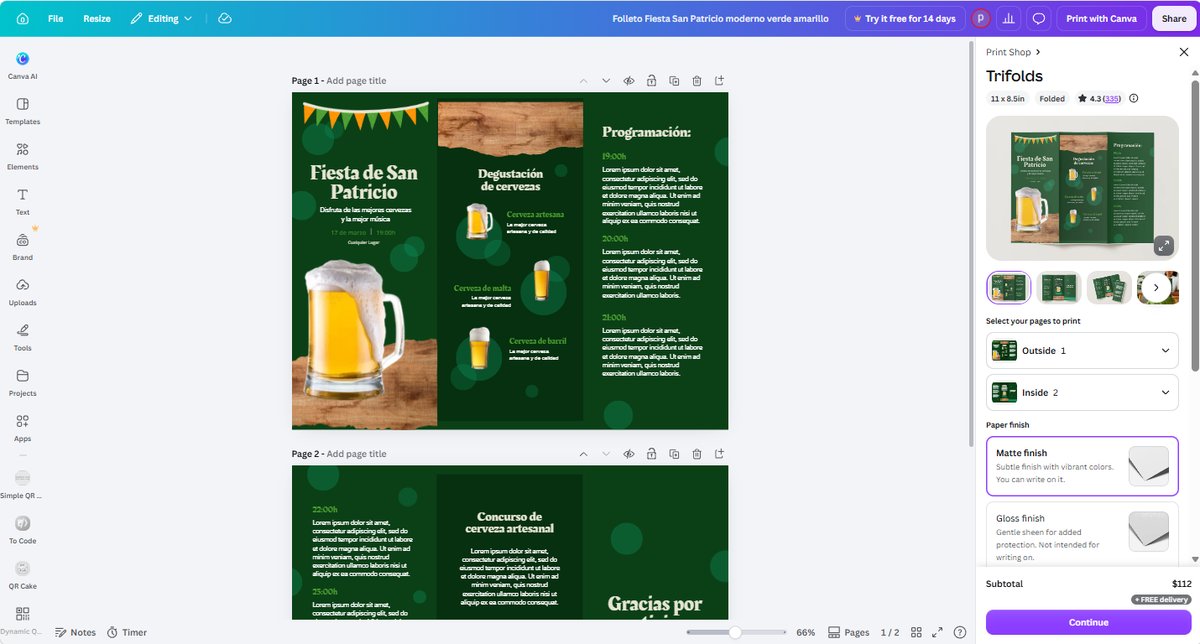This screenshot has width=1200, height=644.
Task: Click Try it free for 14 days
Action: [x=904, y=18]
